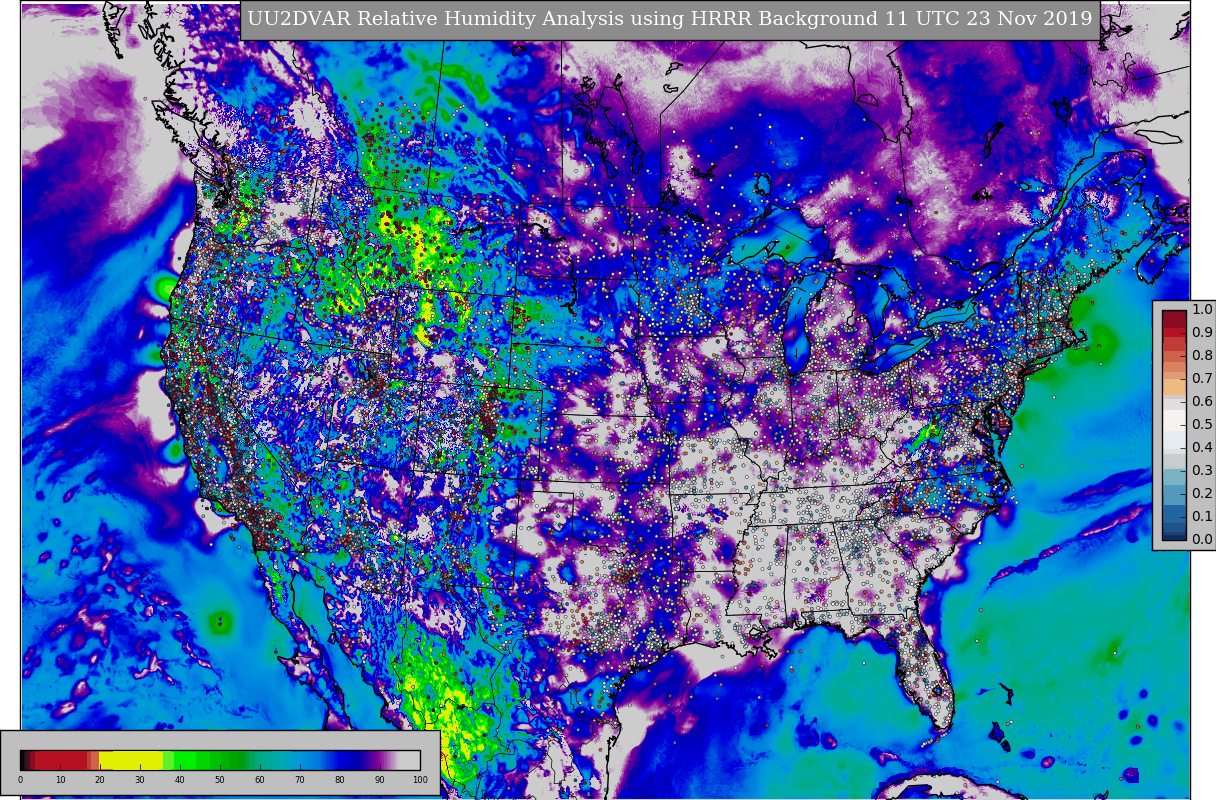Pick the red segment of bottom humidity colorbar
The width and height of the screenshot is (1216, 800).
coord(61,760)
